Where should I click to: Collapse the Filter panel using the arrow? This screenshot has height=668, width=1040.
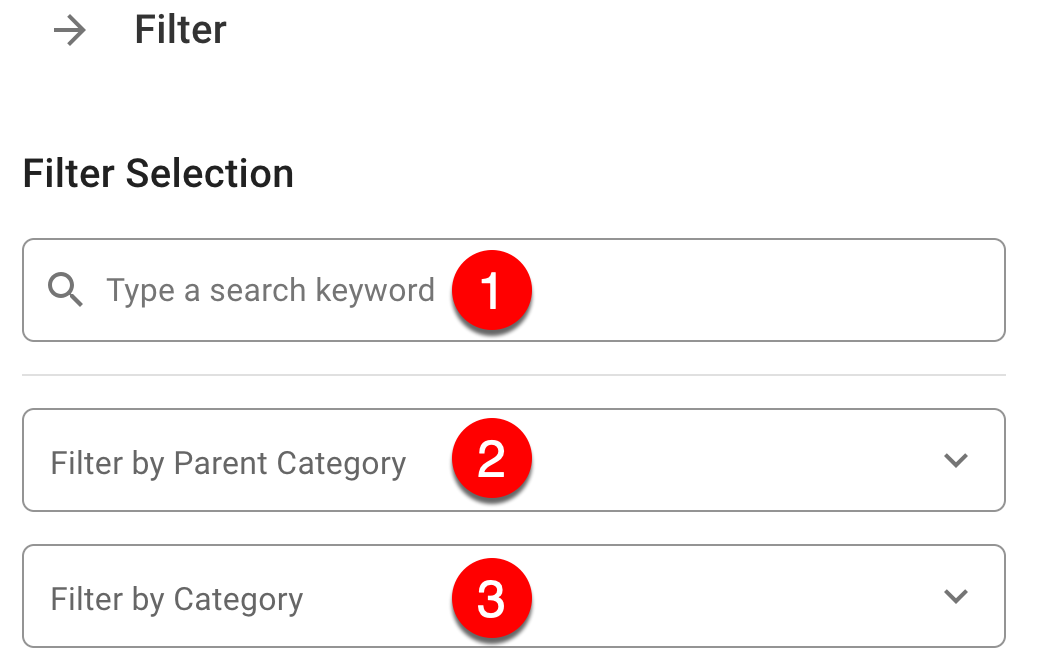(x=70, y=32)
